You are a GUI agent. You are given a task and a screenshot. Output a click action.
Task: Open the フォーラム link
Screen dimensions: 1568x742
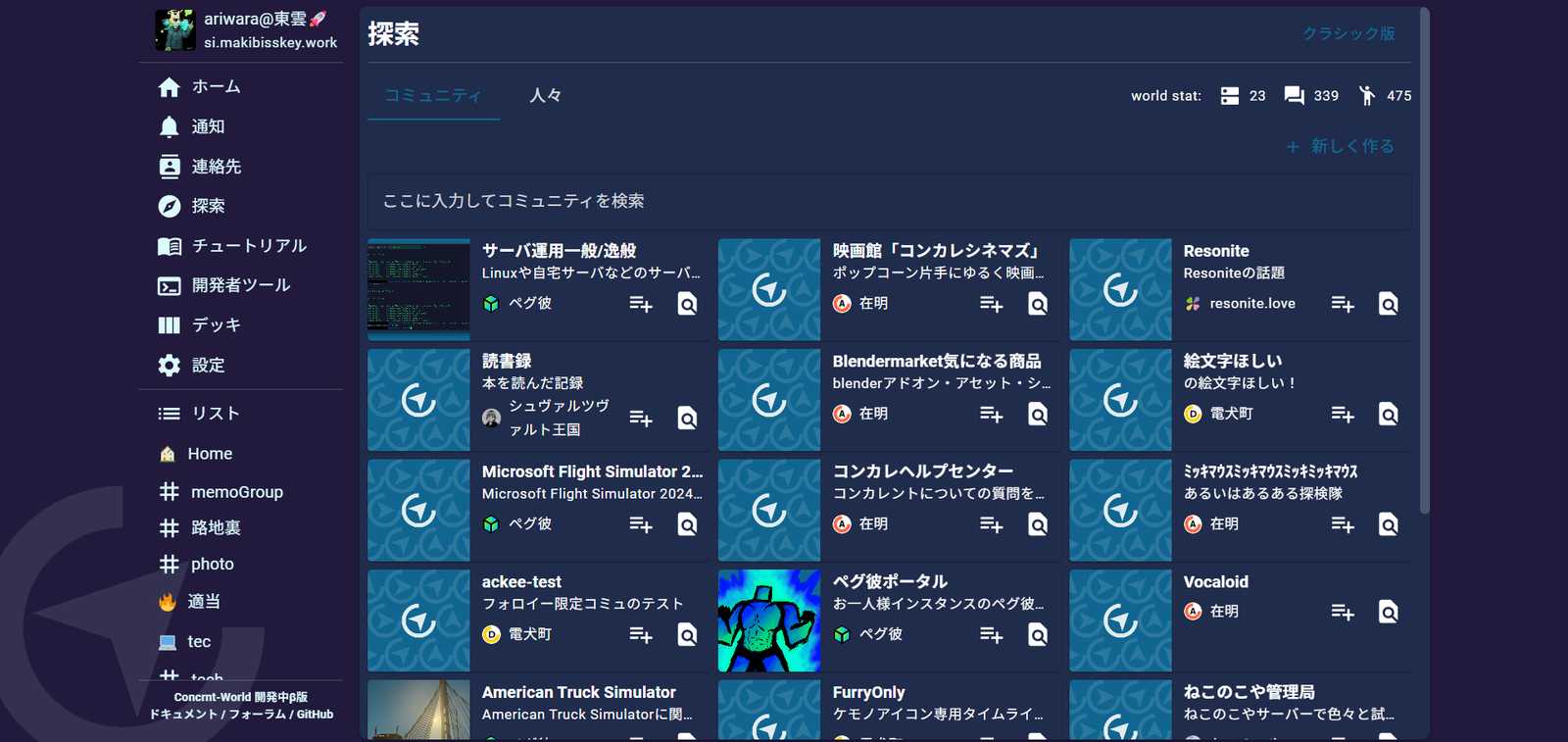pyautogui.click(x=257, y=715)
